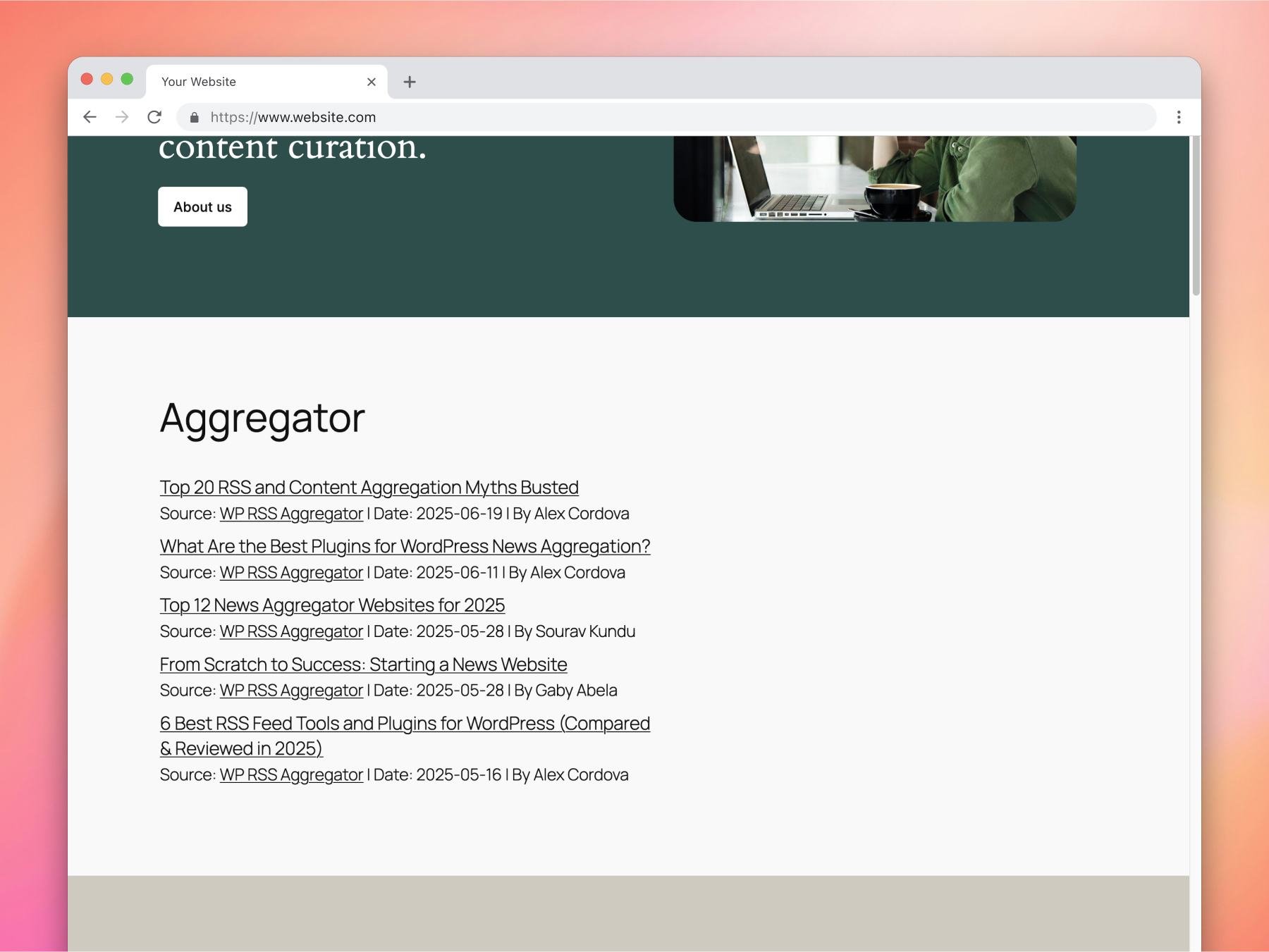Open From Scratch to Success article link

(x=364, y=664)
